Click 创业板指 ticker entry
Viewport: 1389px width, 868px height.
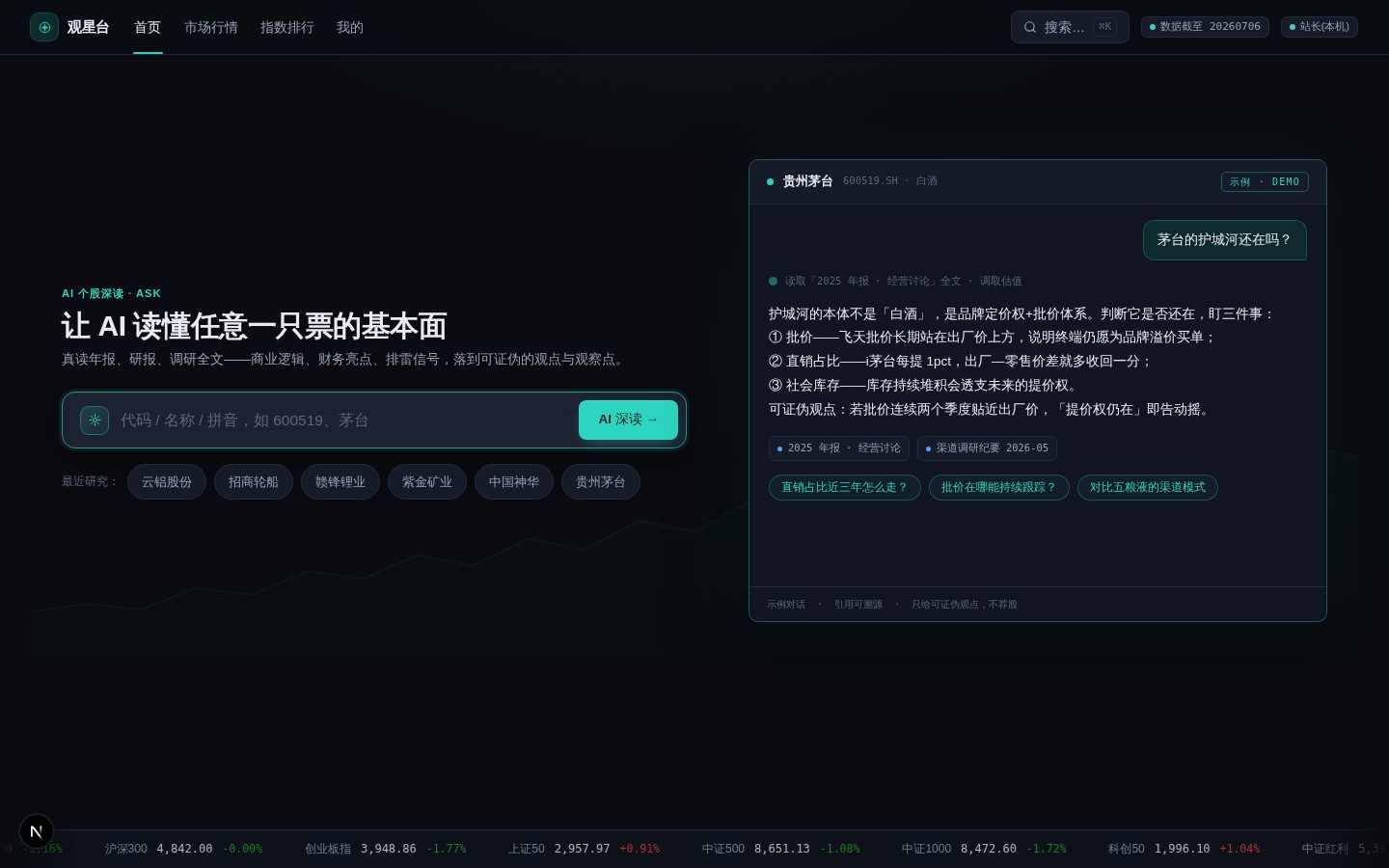pos(386,849)
